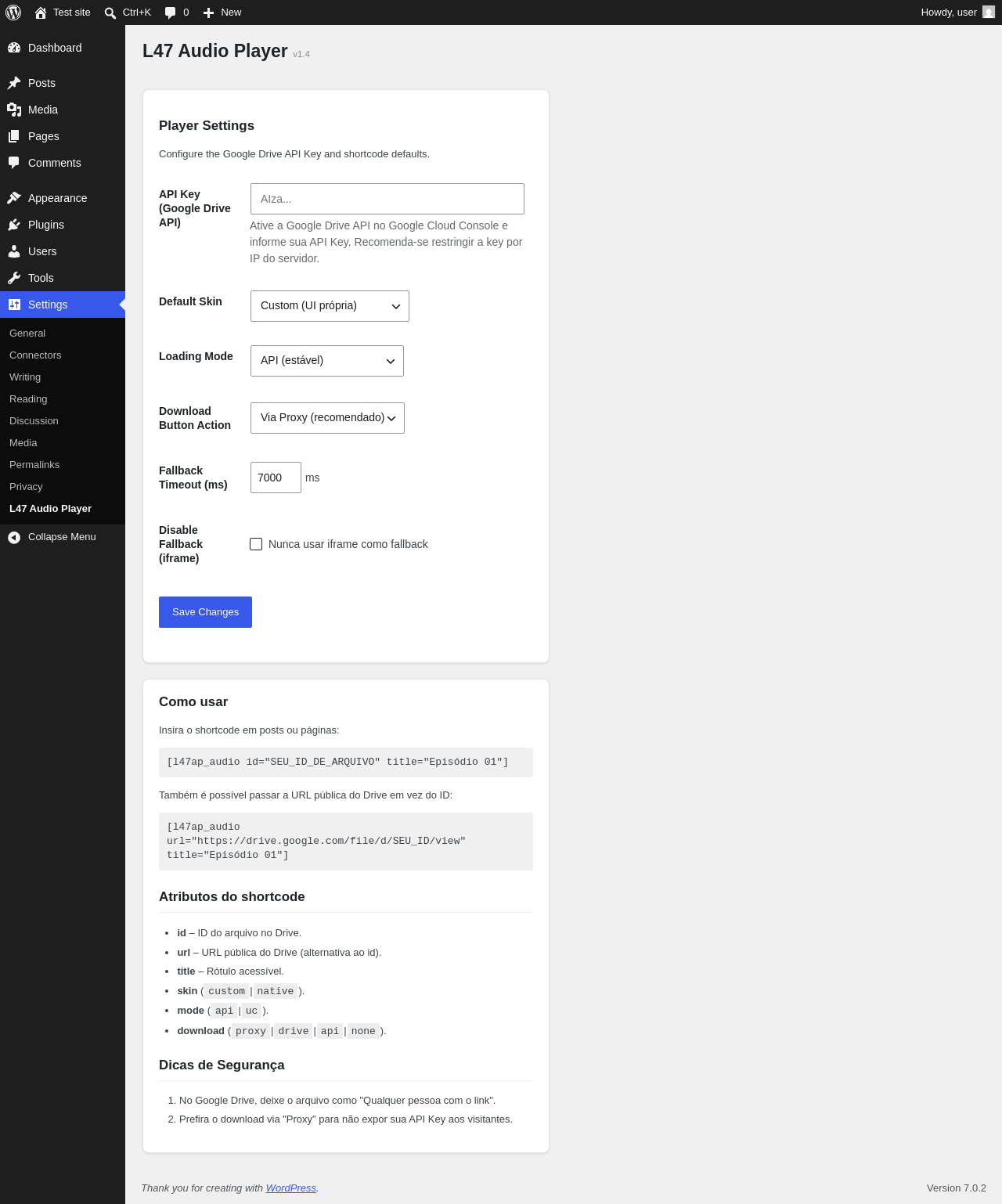Click the Comments speech bubble sidebar icon

[x=14, y=163]
